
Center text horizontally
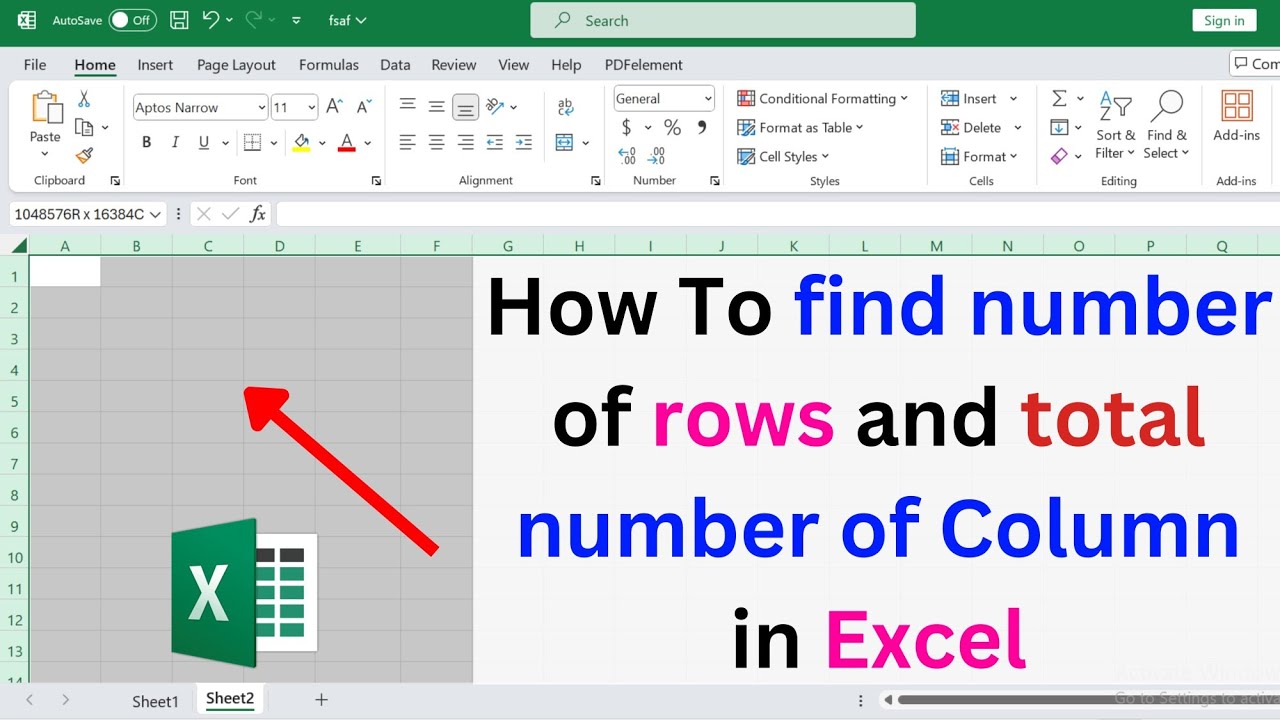click(x=436, y=142)
